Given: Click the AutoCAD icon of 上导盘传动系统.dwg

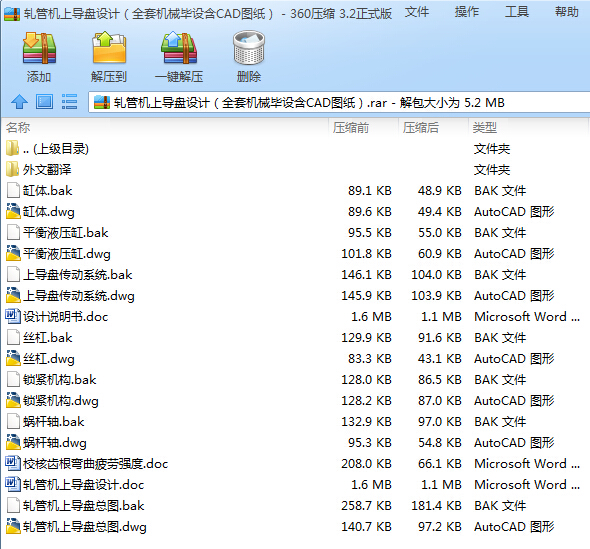Looking at the screenshot, I should click(x=13, y=295).
